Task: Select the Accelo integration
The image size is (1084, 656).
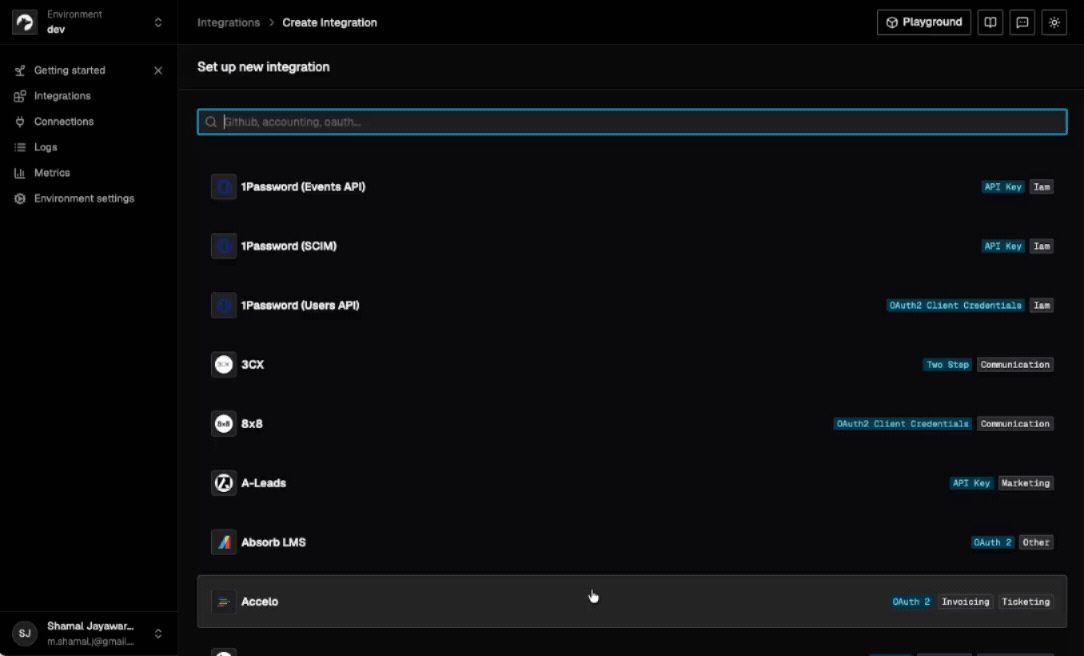Action: pos(632,601)
